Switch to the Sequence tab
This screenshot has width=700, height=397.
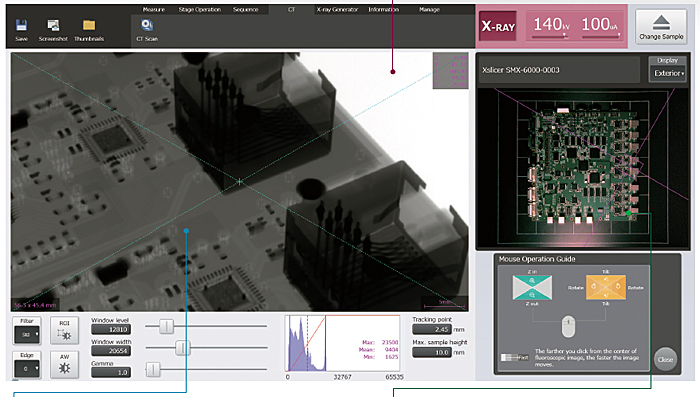[x=246, y=9]
